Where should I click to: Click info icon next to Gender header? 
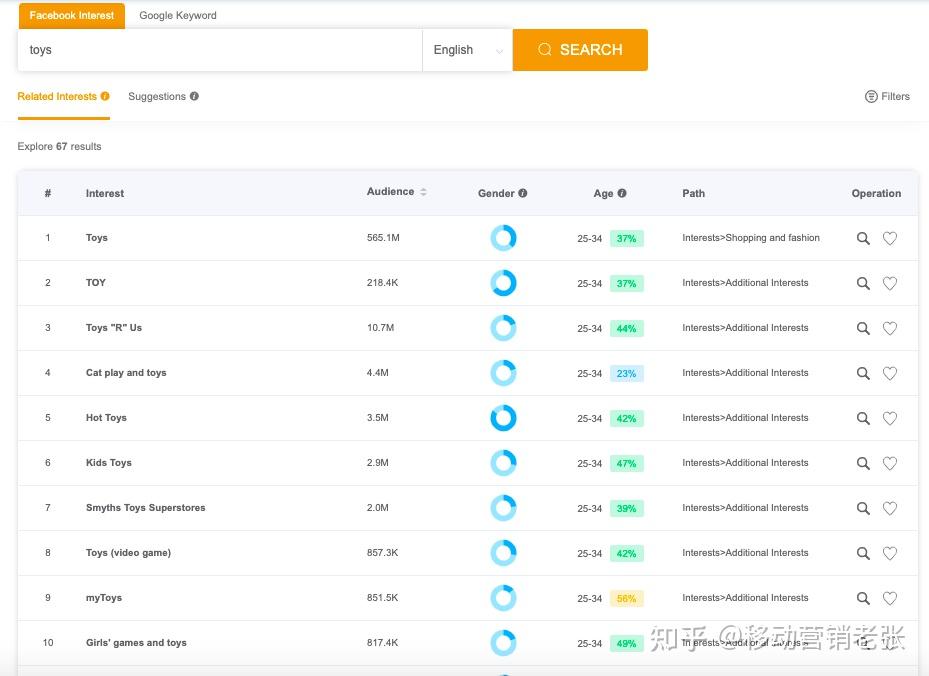[523, 194]
